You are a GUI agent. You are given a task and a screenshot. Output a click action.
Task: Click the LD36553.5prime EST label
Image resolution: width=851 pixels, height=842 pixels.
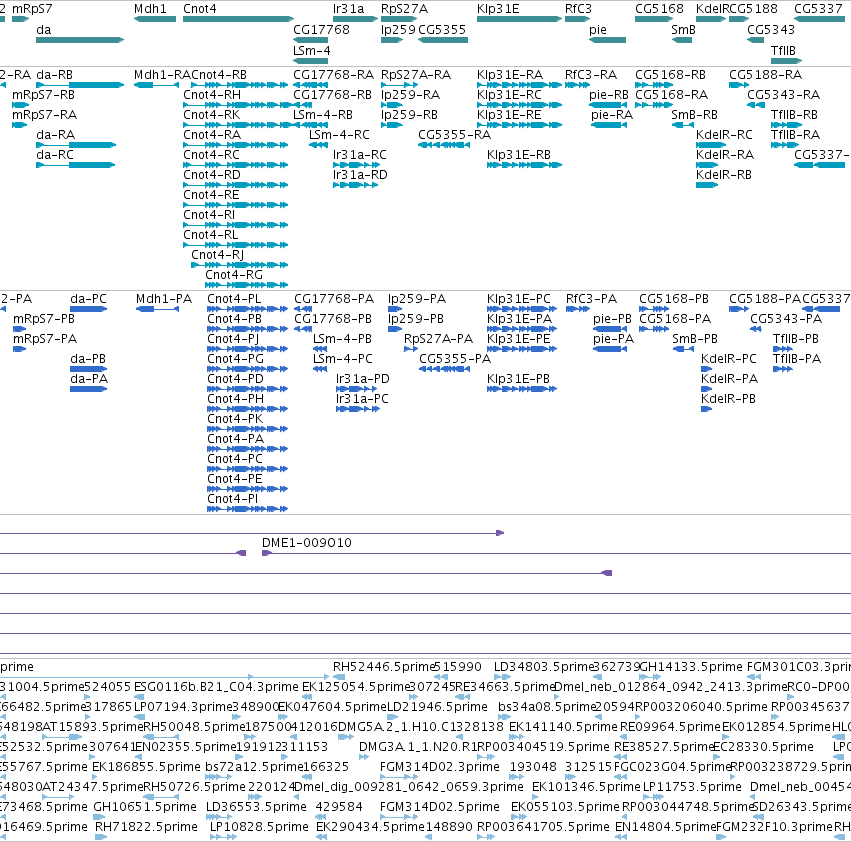256,806
